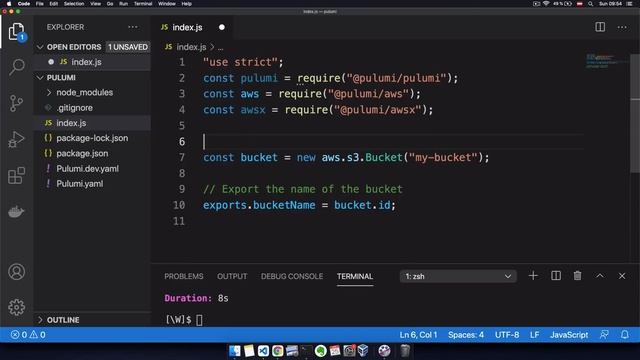Open VirtualBox in the Dock
640x360 pixels.
pyautogui.click(x=363, y=351)
